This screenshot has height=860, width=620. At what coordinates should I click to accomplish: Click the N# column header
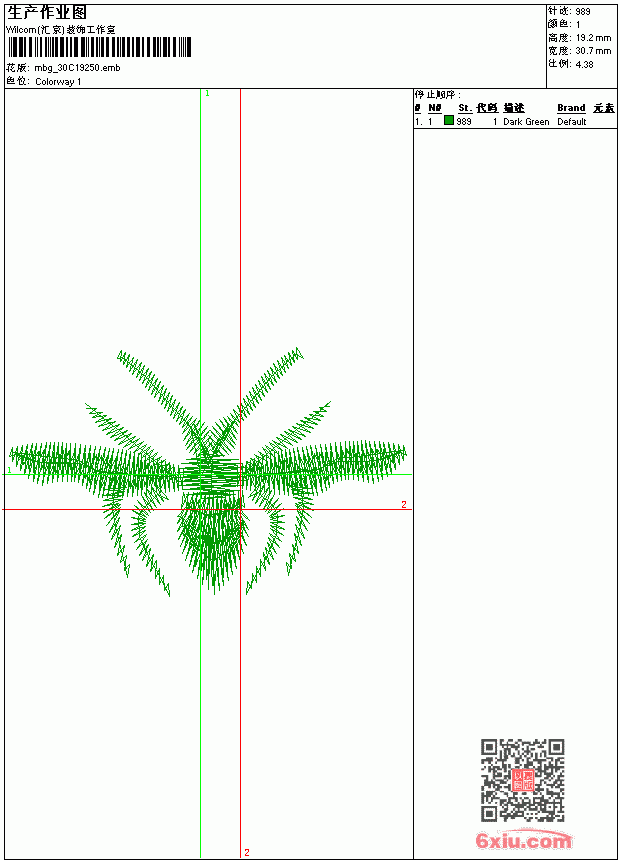(x=435, y=108)
